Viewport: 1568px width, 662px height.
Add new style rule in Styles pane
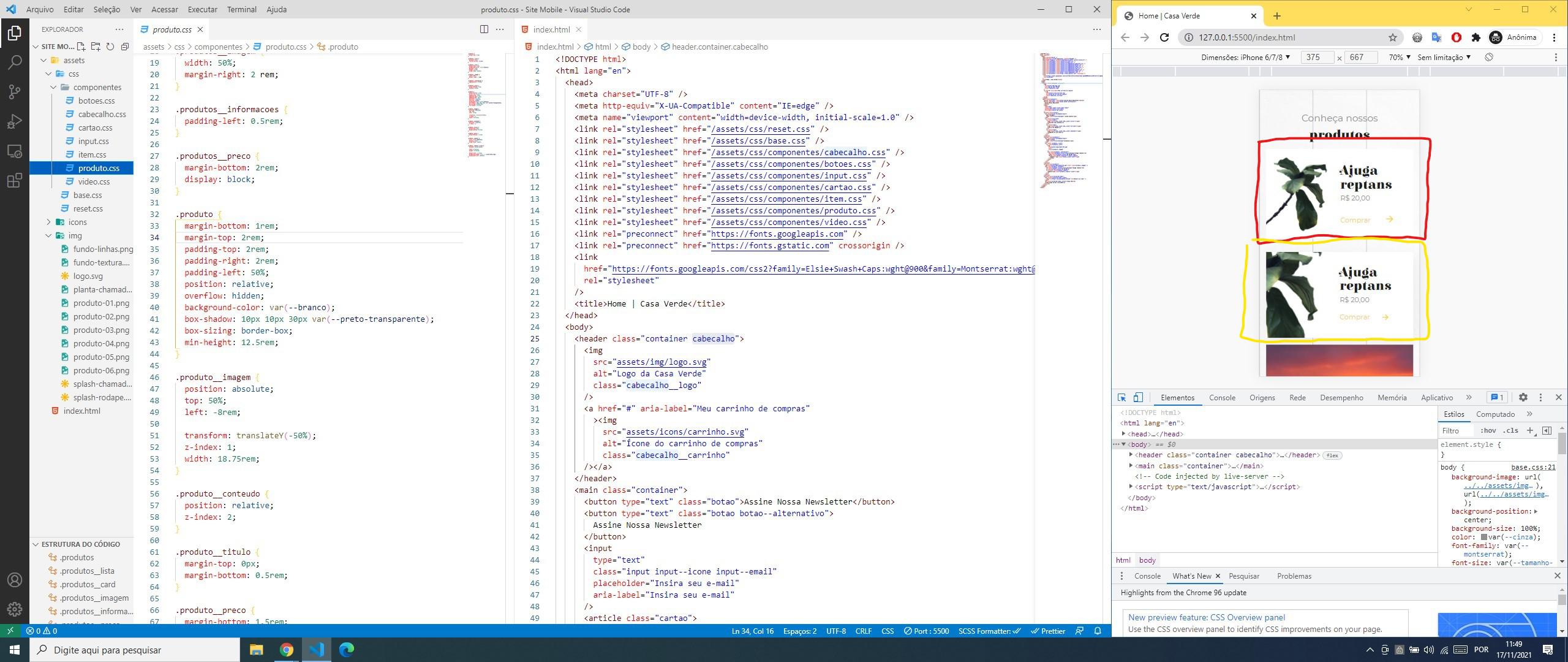1530,430
